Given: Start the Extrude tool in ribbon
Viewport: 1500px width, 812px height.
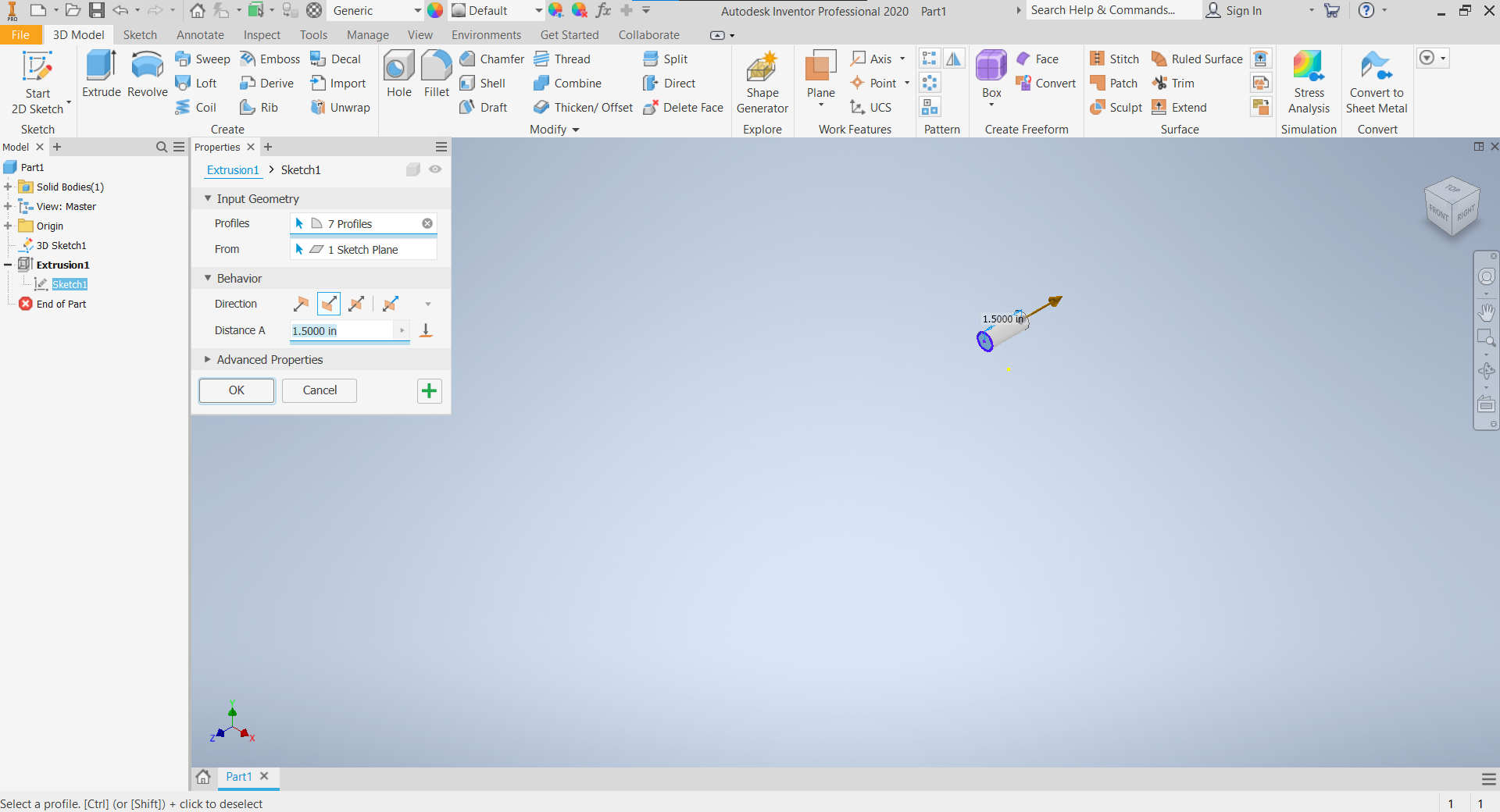Looking at the screenshot, I should pos(102,74).
